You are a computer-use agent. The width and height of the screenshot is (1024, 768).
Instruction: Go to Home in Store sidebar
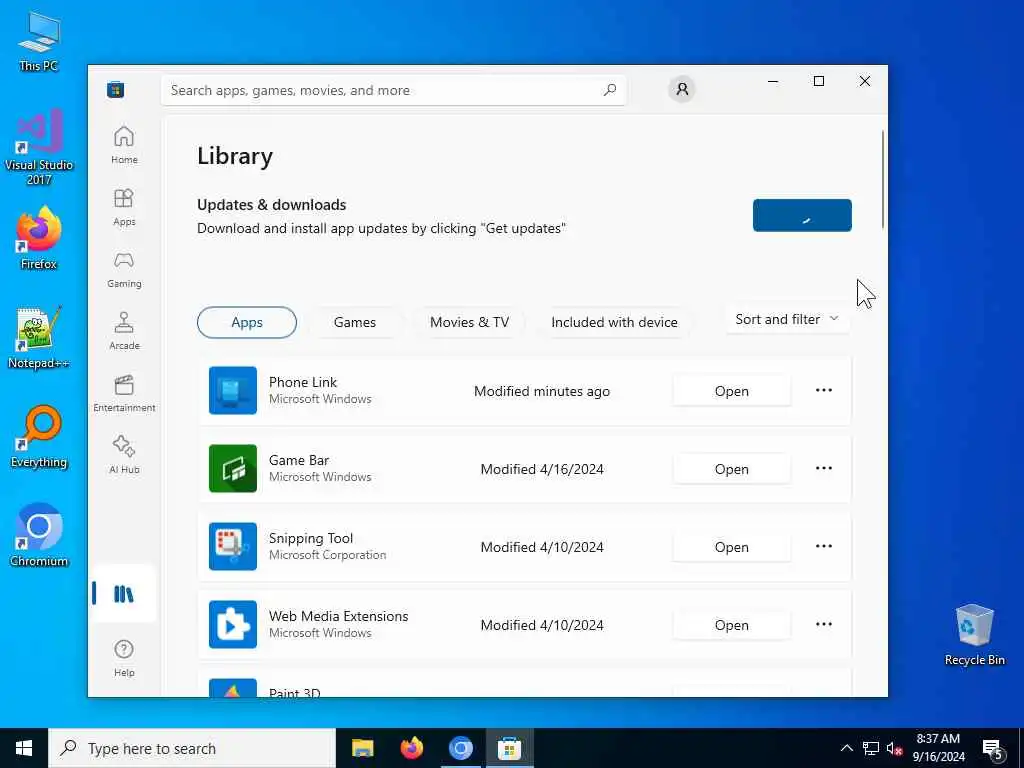pos(124,145)
